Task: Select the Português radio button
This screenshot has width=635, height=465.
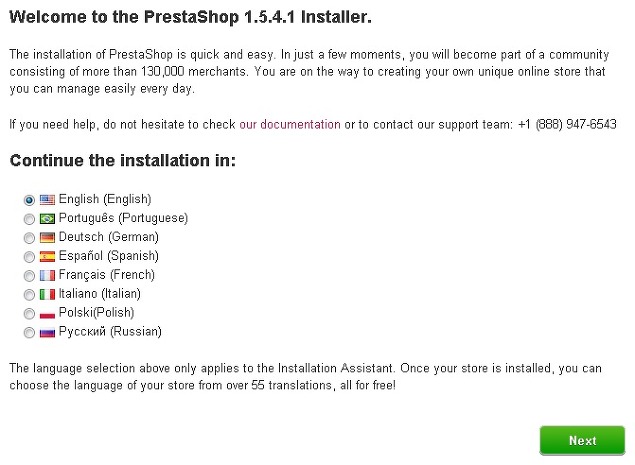Action: (x=29, y=219)
